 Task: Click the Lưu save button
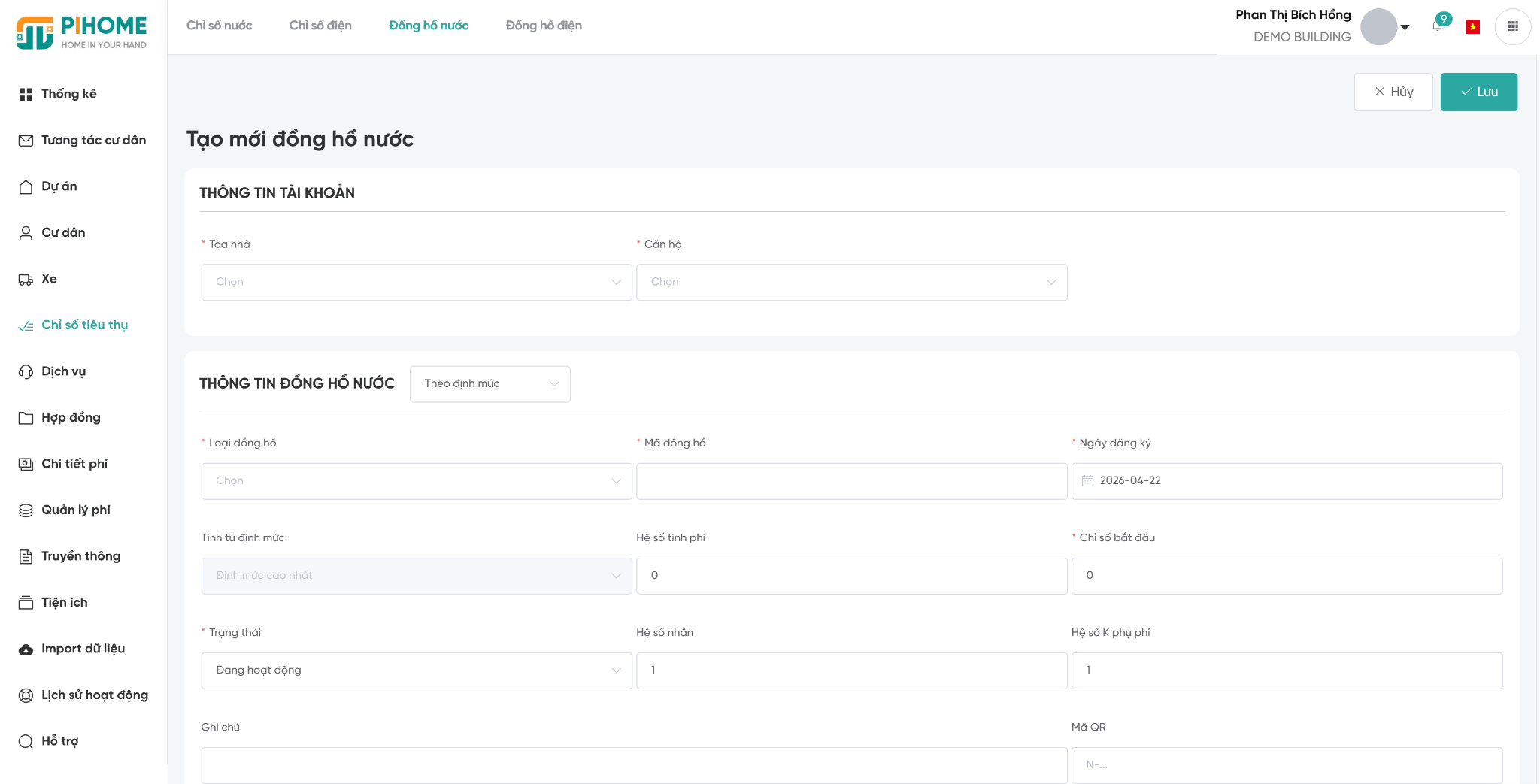click(1479, 92)
